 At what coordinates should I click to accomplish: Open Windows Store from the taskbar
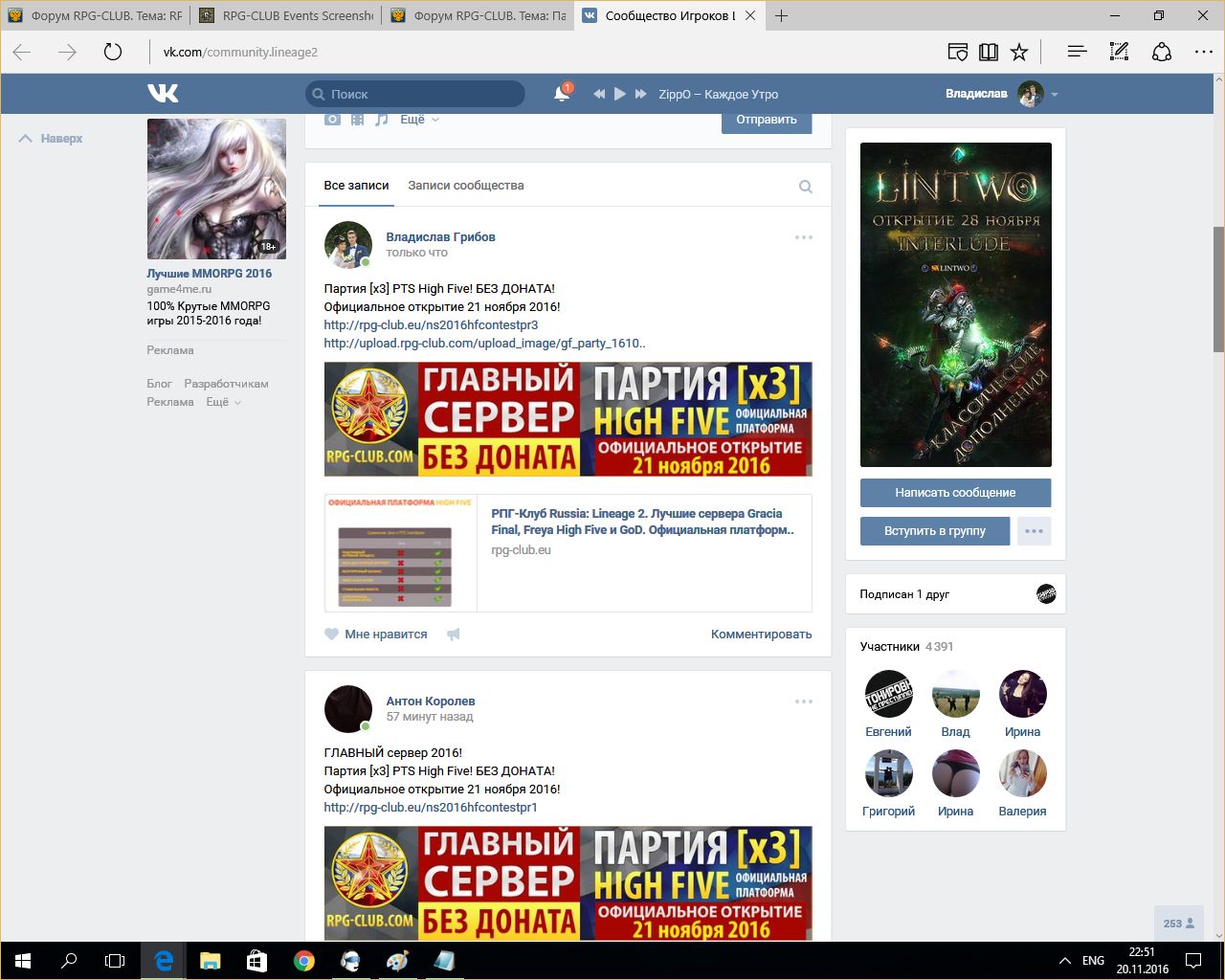256,961
